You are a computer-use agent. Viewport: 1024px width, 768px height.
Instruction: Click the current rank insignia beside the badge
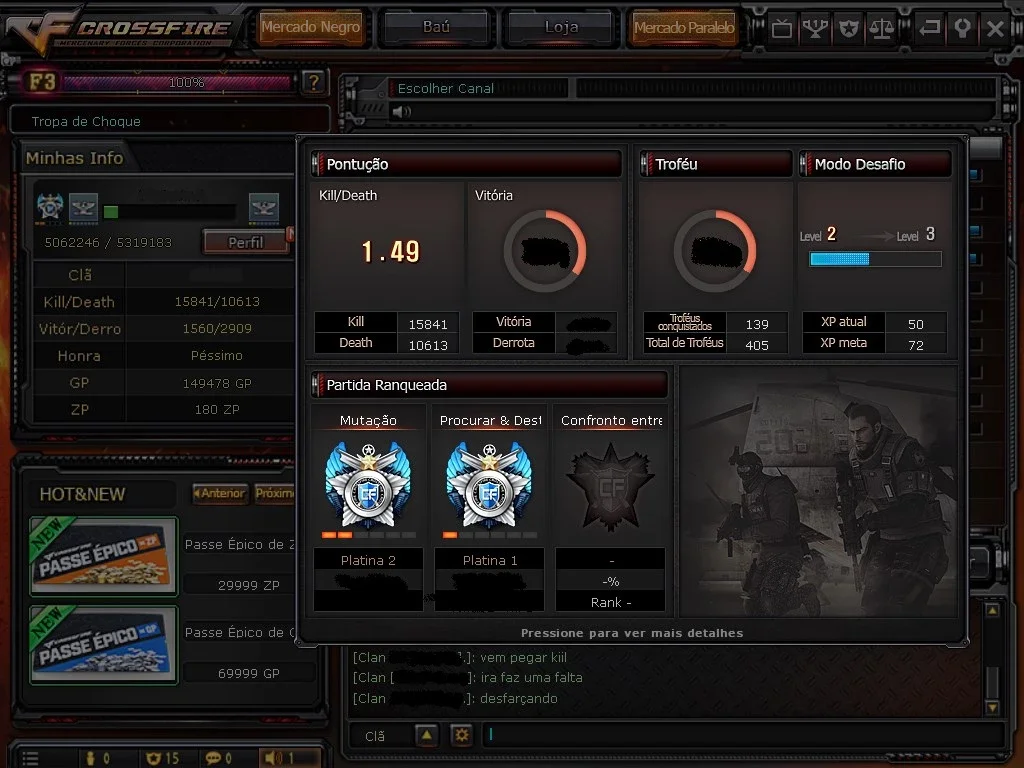click(83, 208)
